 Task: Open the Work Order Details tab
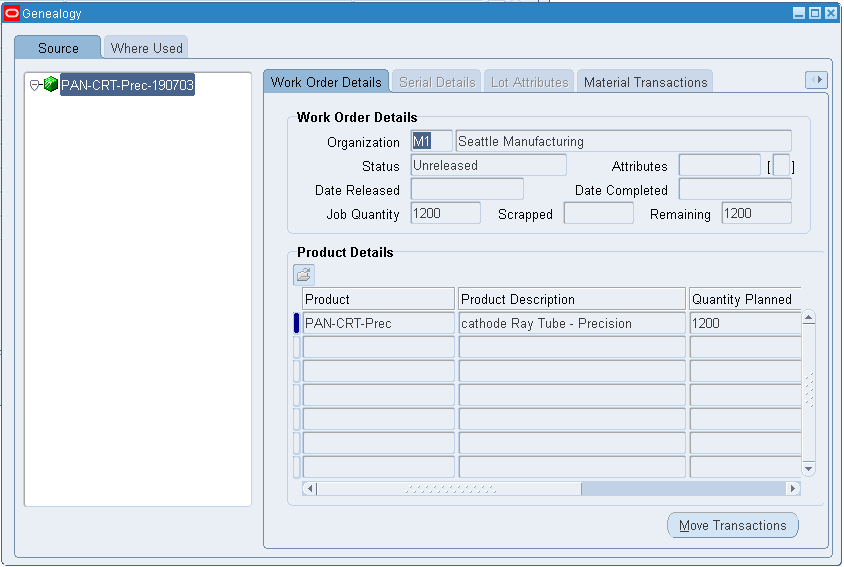pos(326,82)
